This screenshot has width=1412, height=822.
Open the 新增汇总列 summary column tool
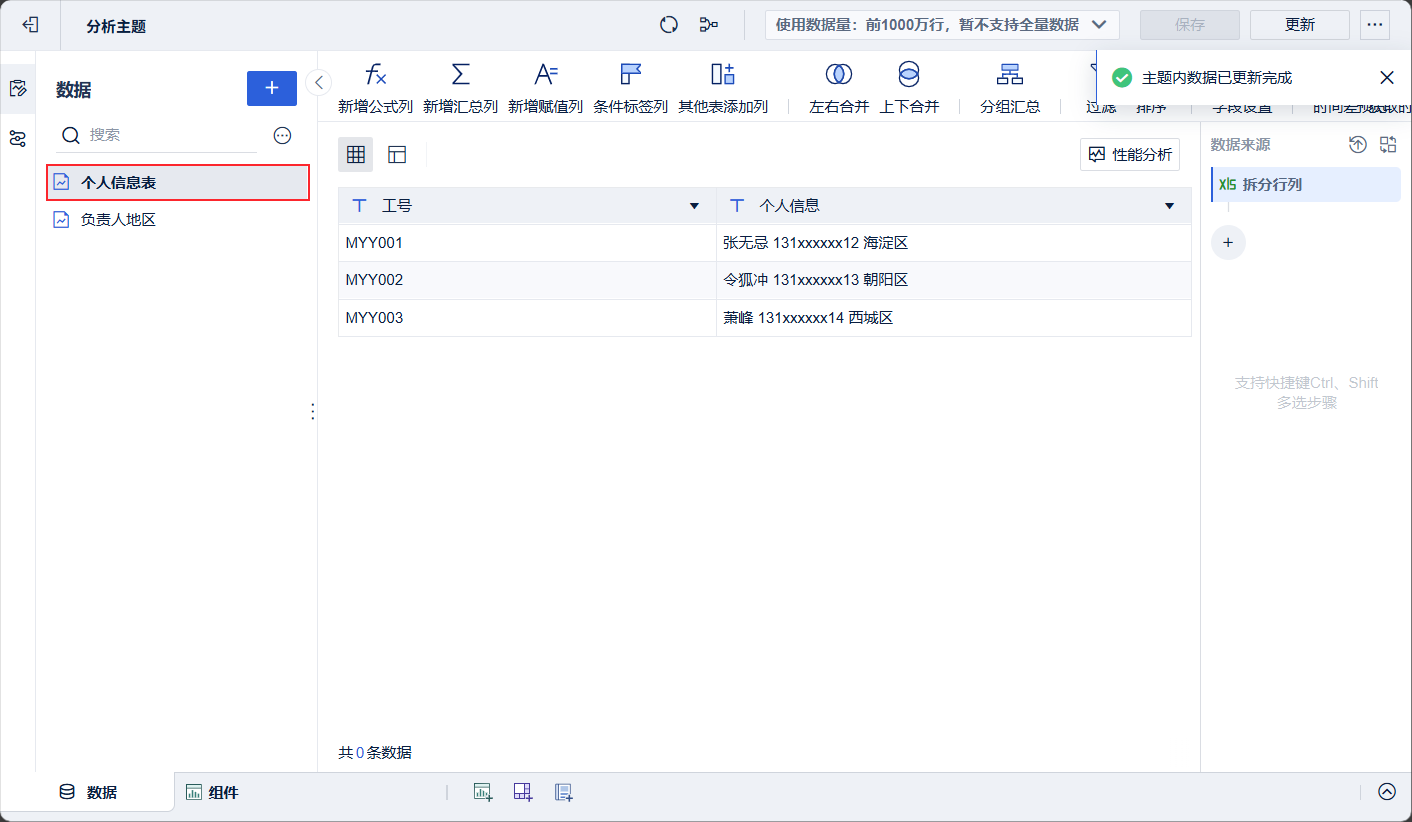tap(460, 86)
